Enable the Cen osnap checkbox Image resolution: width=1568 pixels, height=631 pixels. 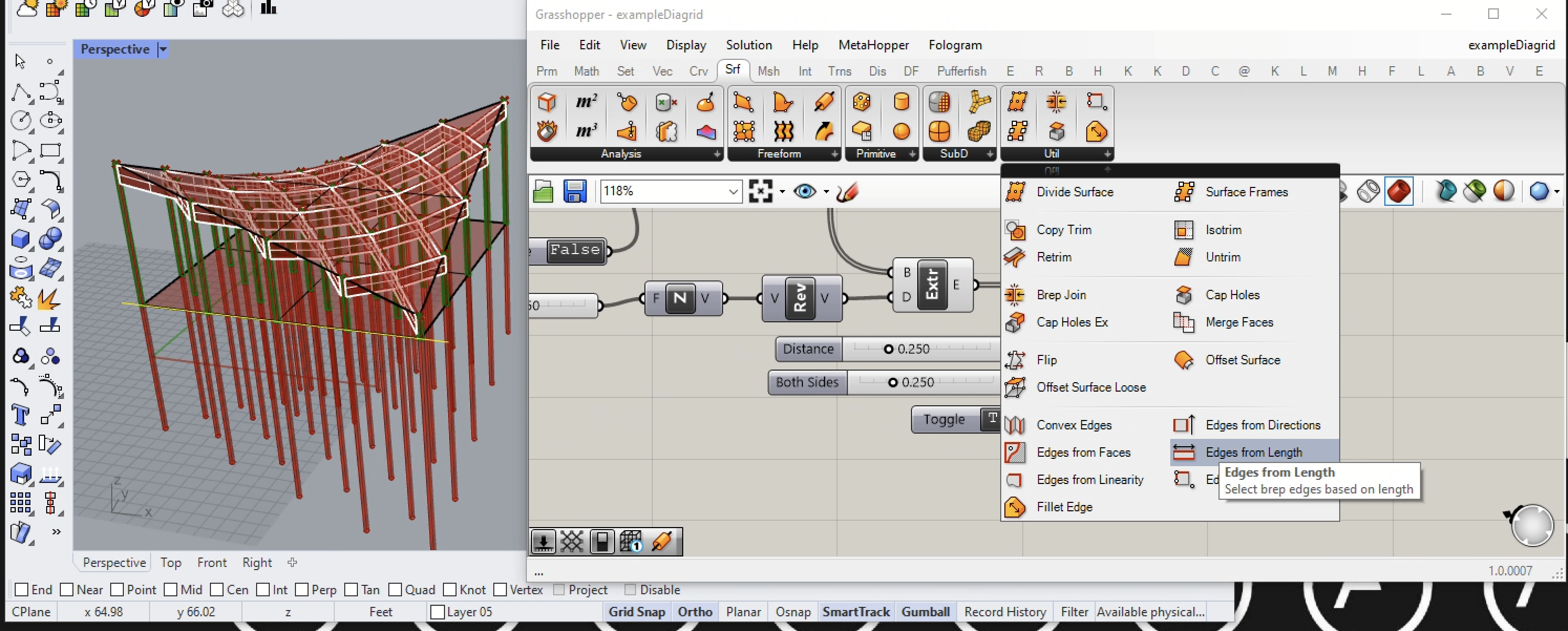(x=217, y=590)
